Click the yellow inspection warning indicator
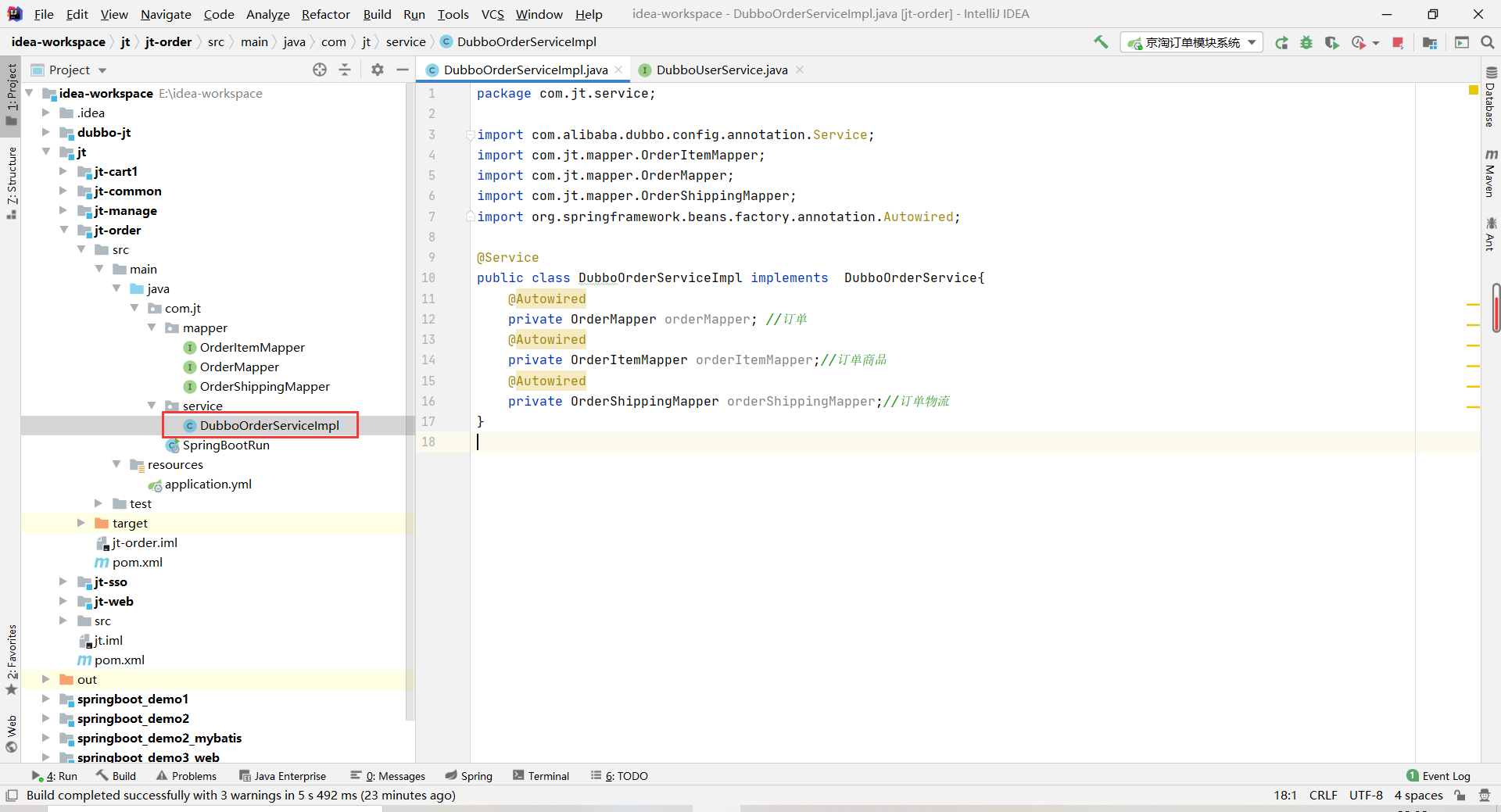The height and width of the screenshot is (812, 1501). tap(1473, 91)
